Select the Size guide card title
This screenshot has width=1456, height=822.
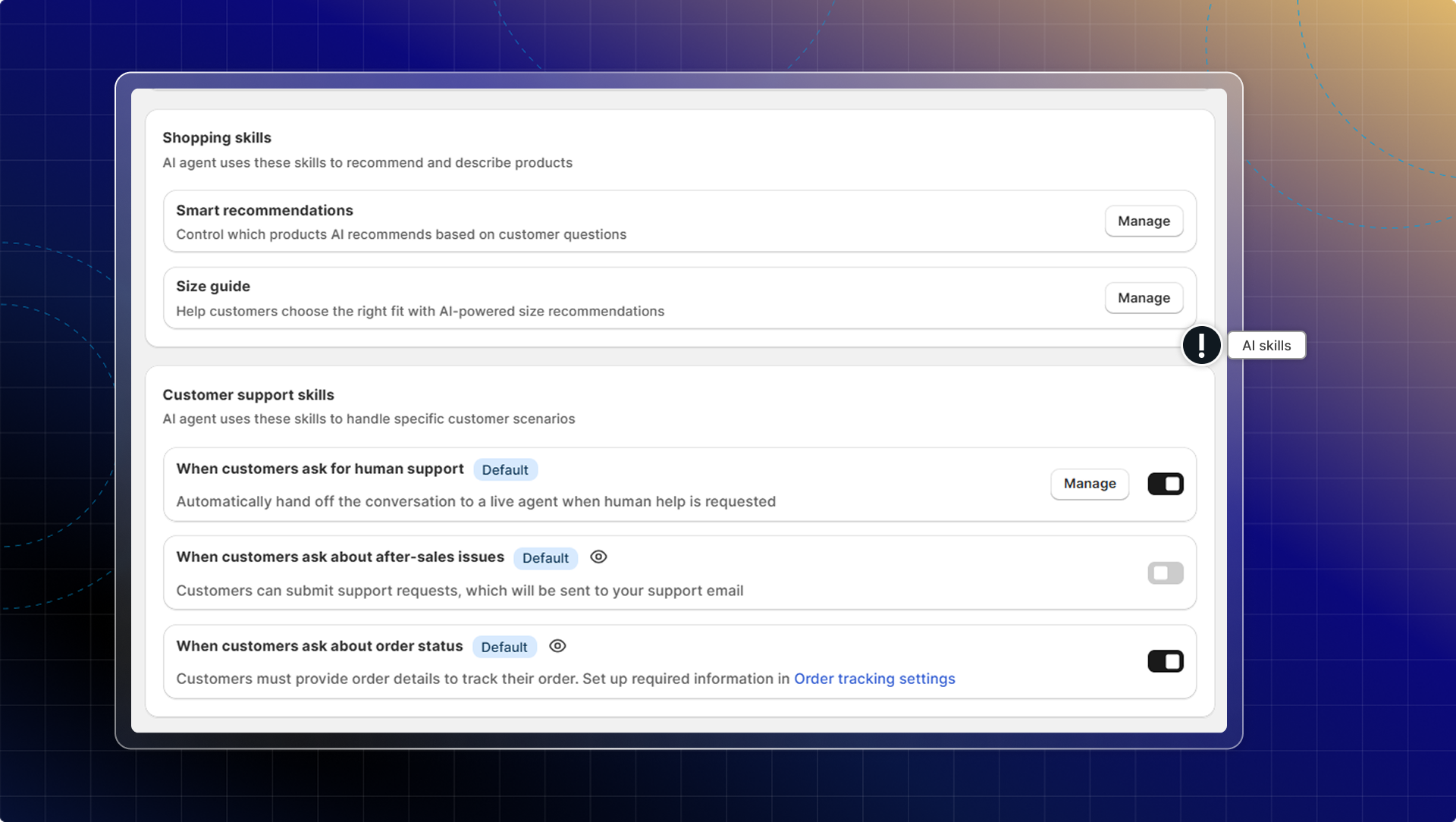213,287
